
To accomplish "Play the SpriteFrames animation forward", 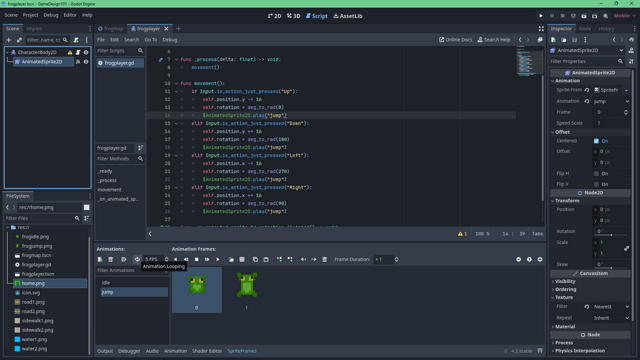I will coord(218,260).
